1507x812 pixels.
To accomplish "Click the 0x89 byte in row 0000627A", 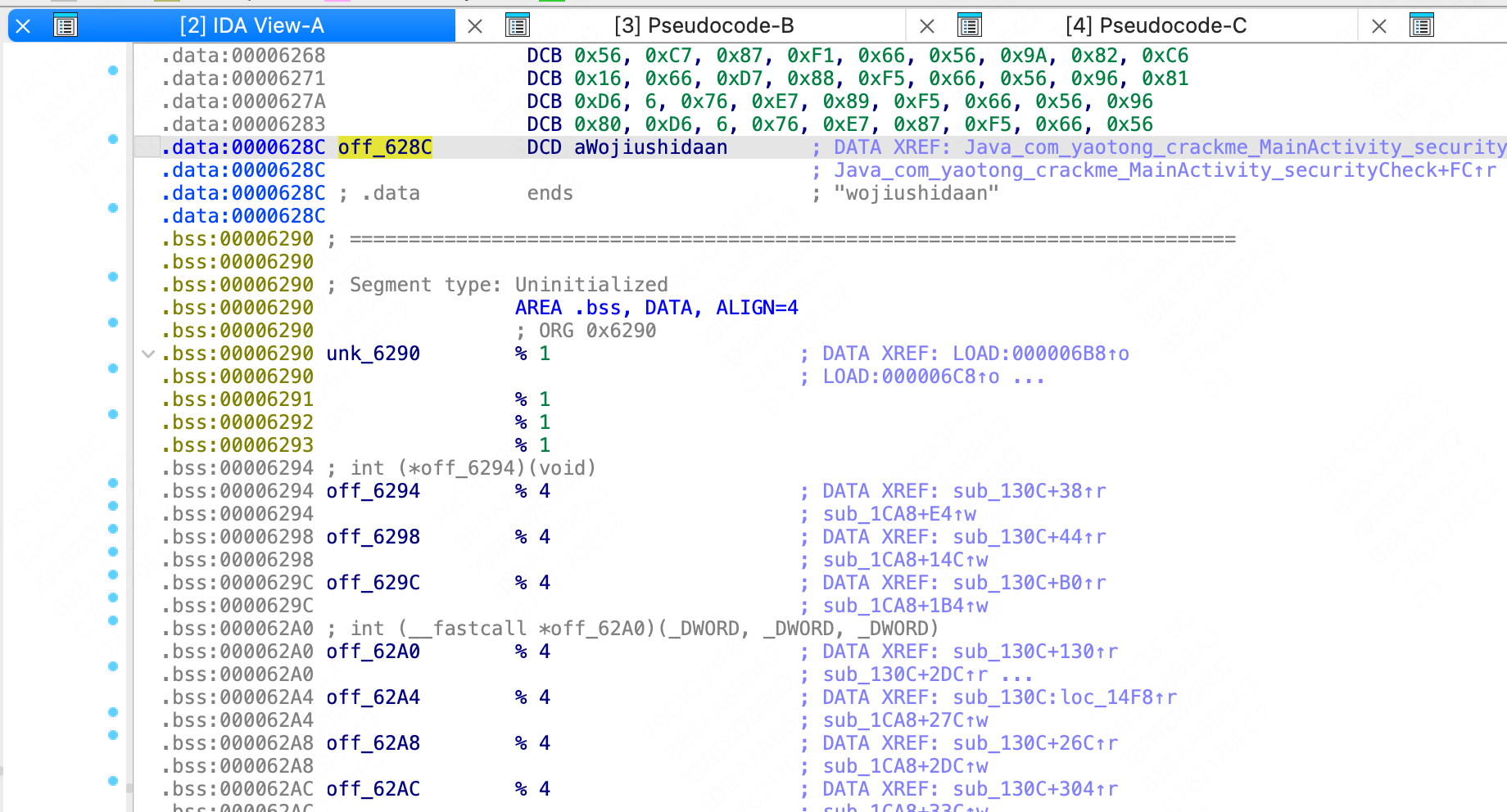I will 846,101.
